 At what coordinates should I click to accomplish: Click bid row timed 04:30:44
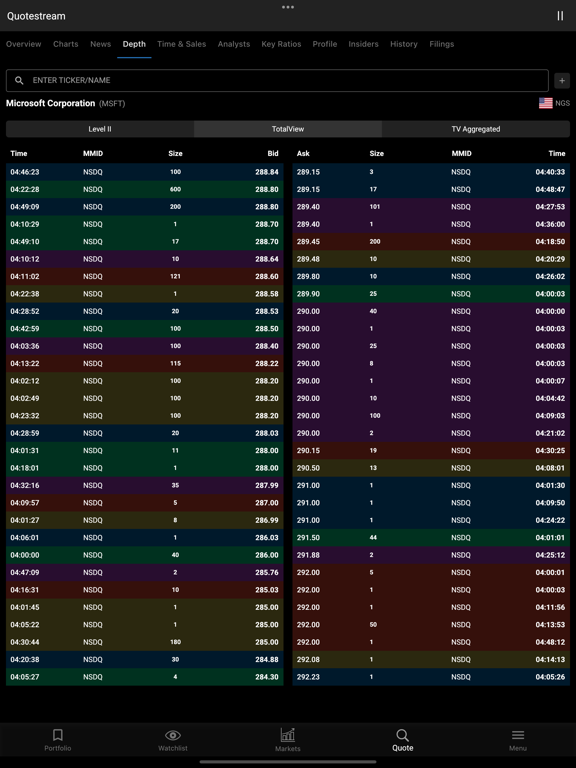[144, 642]
